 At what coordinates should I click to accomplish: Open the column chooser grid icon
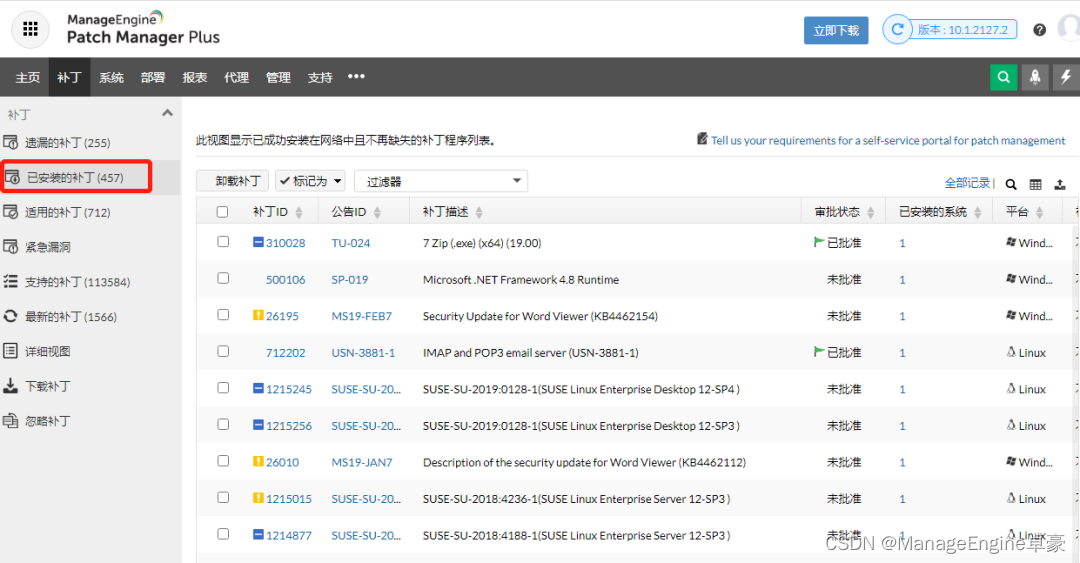click(x=1035, y=184)
